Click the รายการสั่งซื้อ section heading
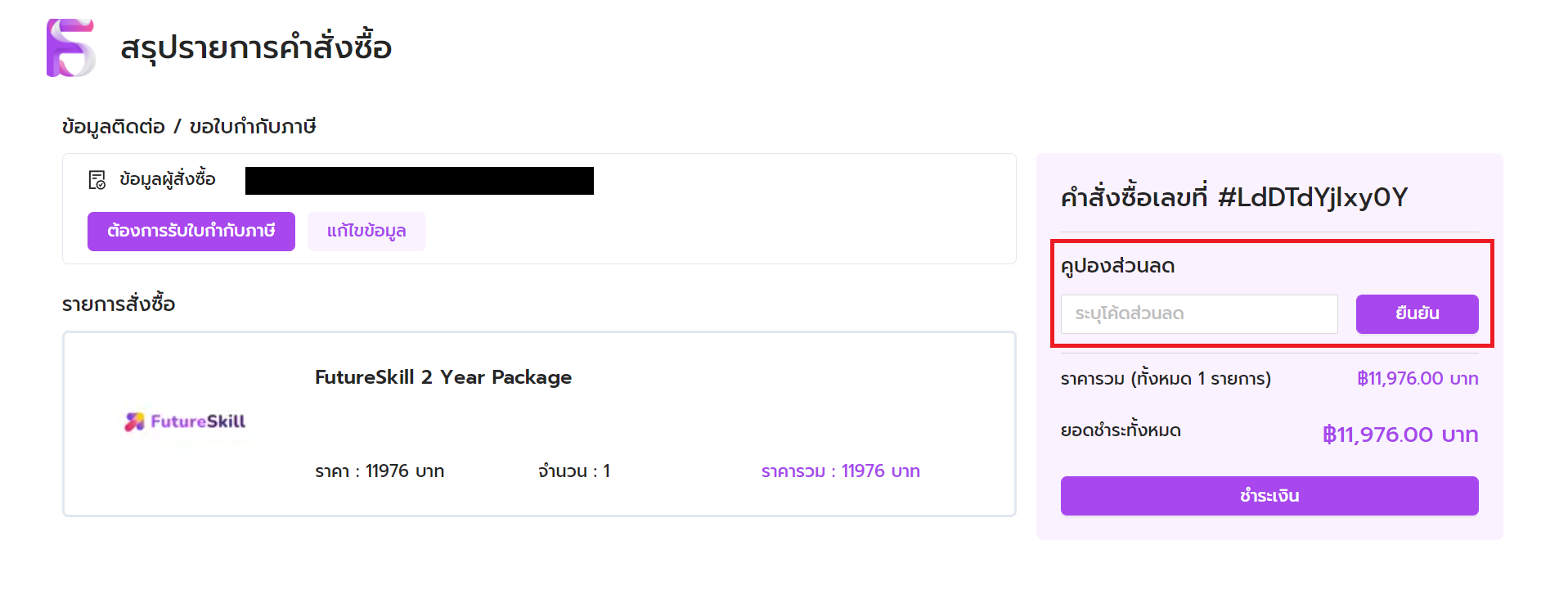The width and height of the screenshot is (1568, 590). click(x=119, y=304)
